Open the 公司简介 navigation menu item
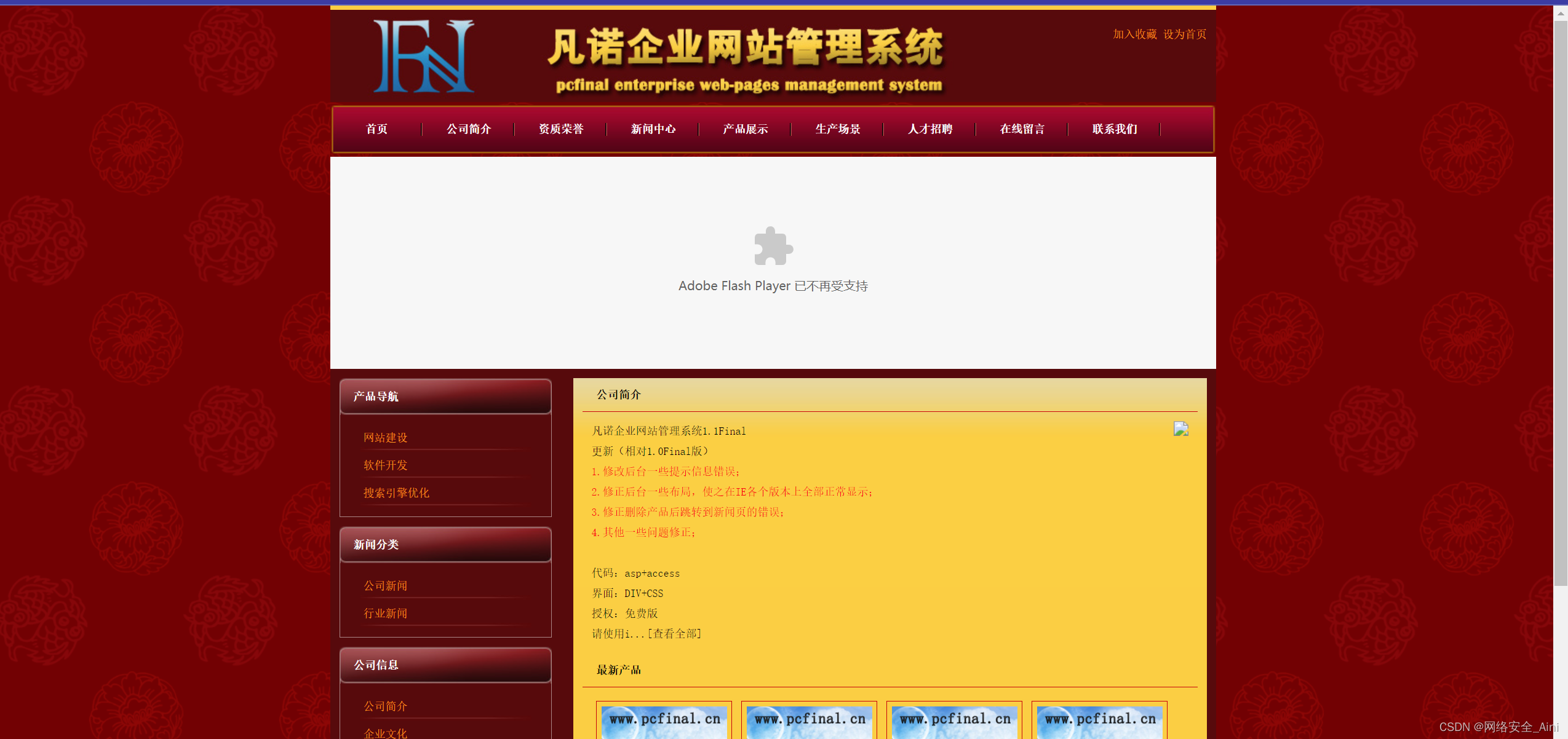Viewport: 1568px width, 739px height. click(469, 129)
